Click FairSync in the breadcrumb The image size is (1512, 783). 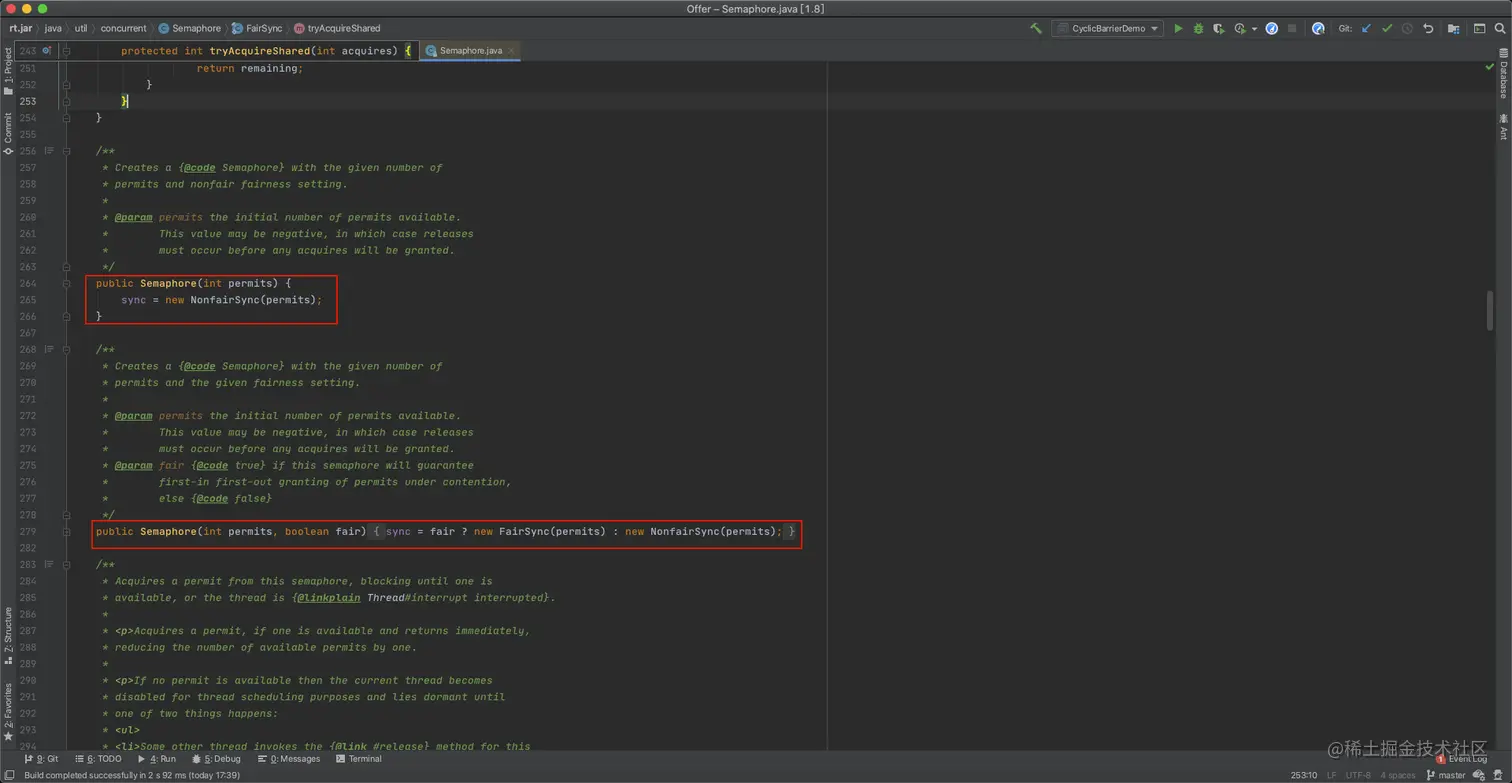(258, 28)
